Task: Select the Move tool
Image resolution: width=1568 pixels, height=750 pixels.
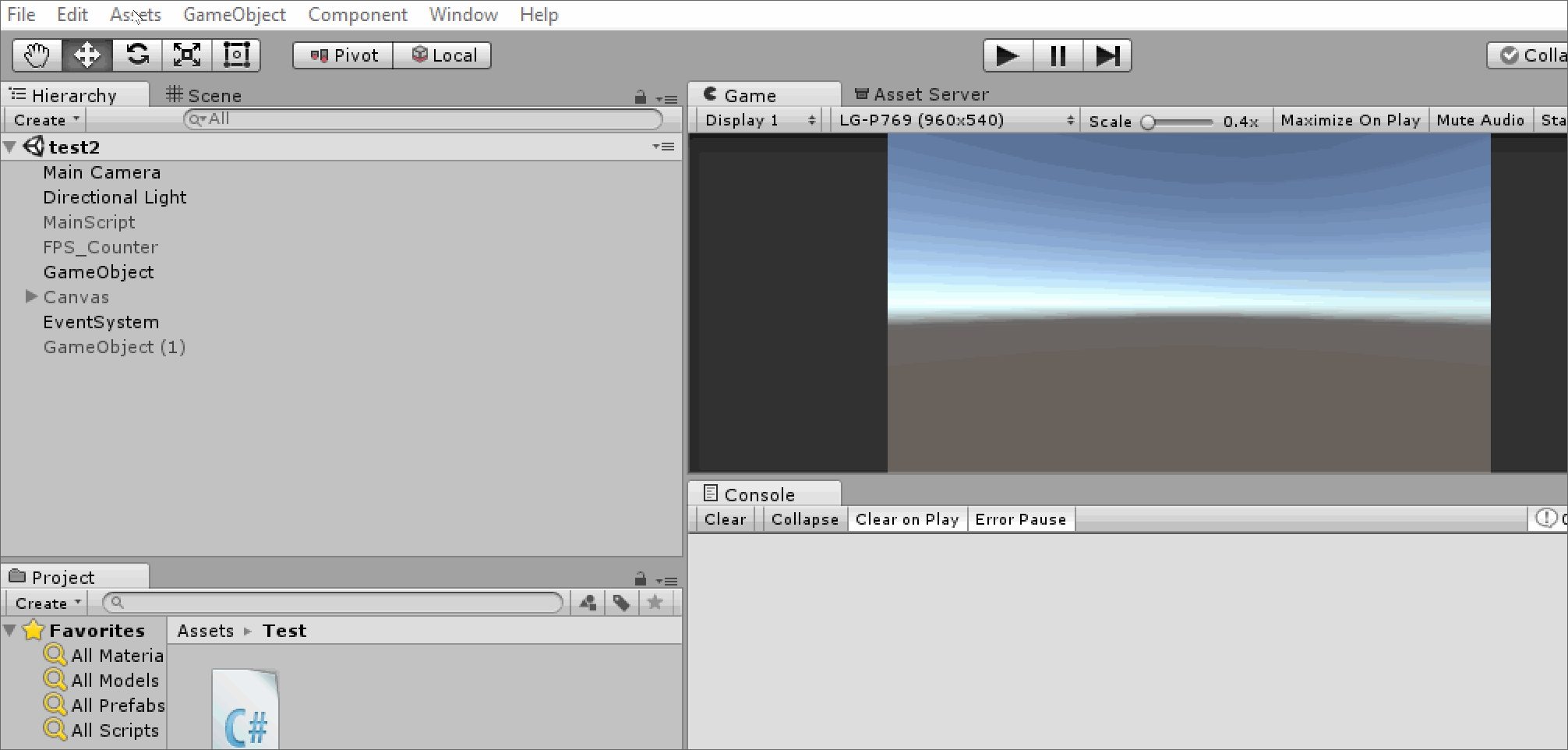Action: [x=87, y=55]
